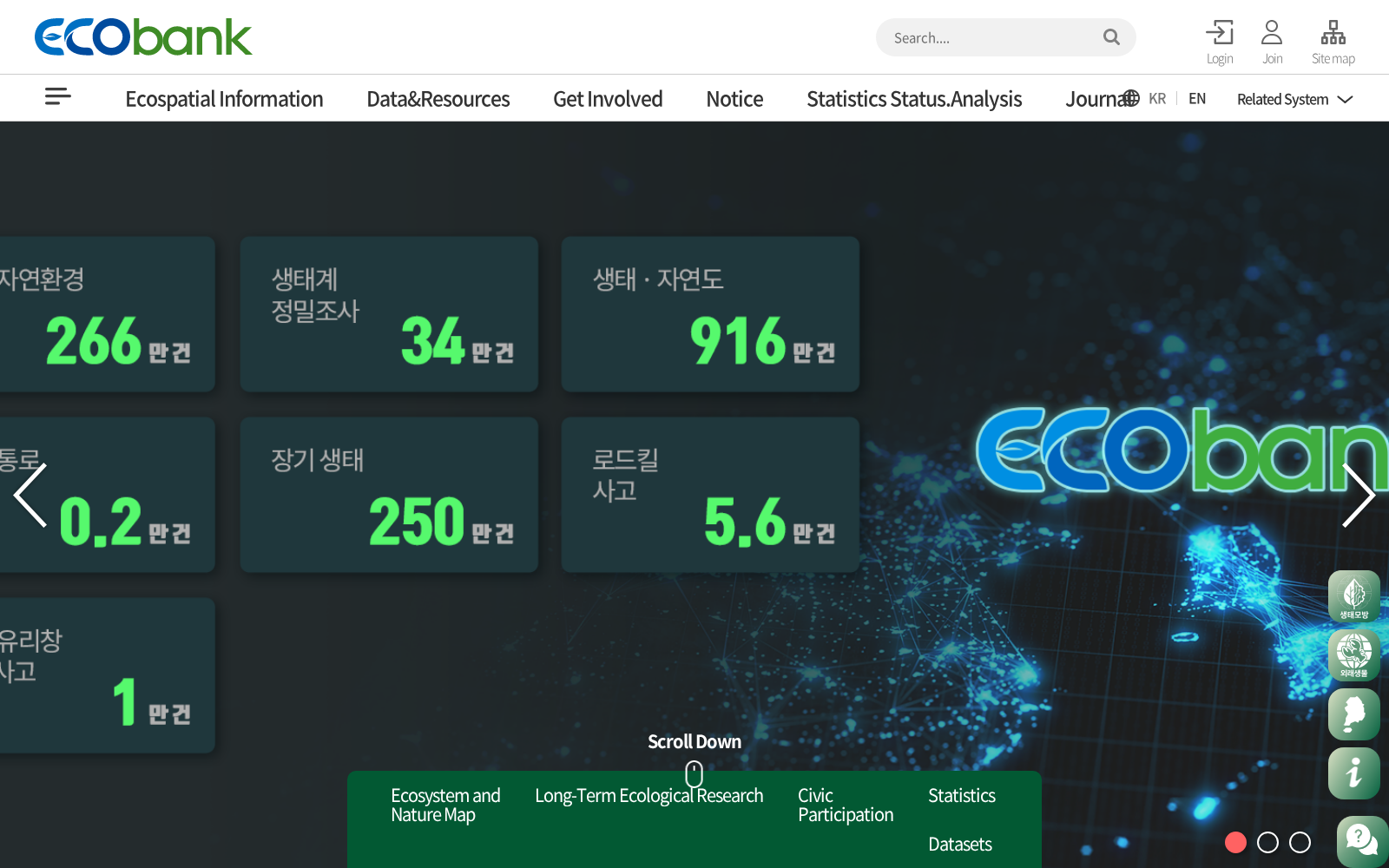Open the 장기 생태 250 card
The image size is (1389, 868).
pos(389,495)
